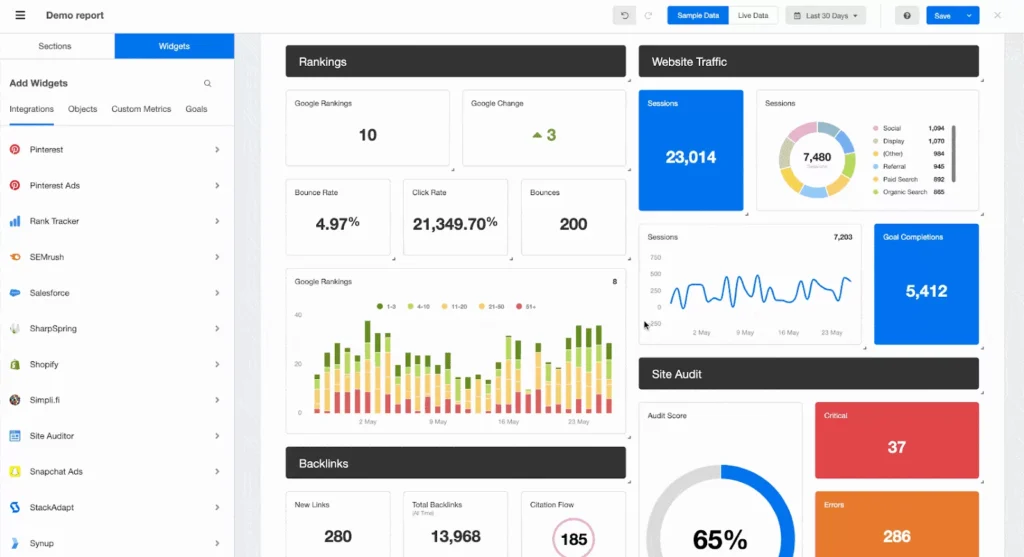The height and width of the screenshot is (557, 1024).
Task: Click the Rank Tracker bar chart icon
Action: (15, 221)
